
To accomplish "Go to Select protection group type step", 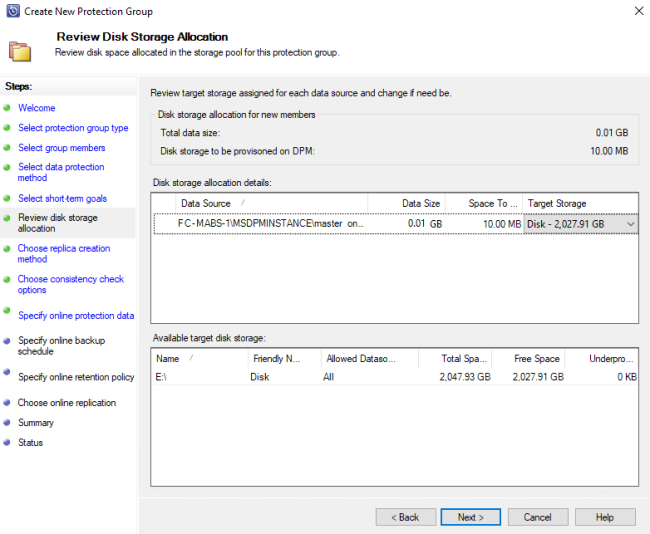I will (73, 128).
